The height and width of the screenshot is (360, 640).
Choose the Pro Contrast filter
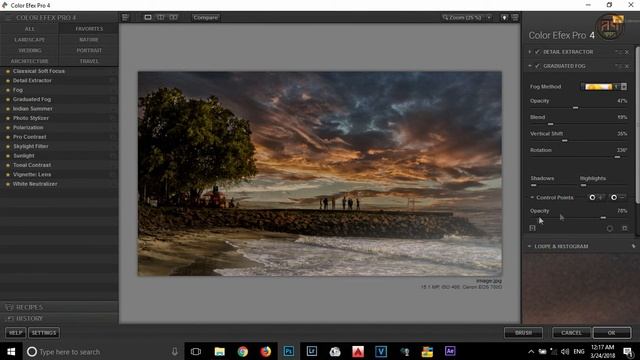[x=30, y=137]
